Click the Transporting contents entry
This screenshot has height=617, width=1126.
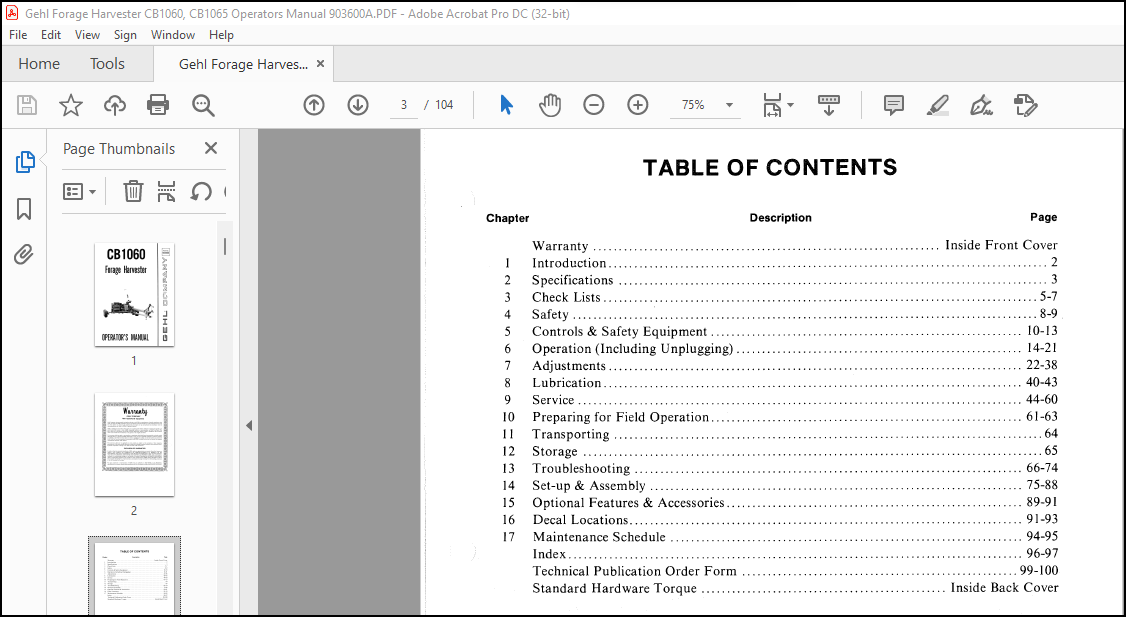point(571,434)
